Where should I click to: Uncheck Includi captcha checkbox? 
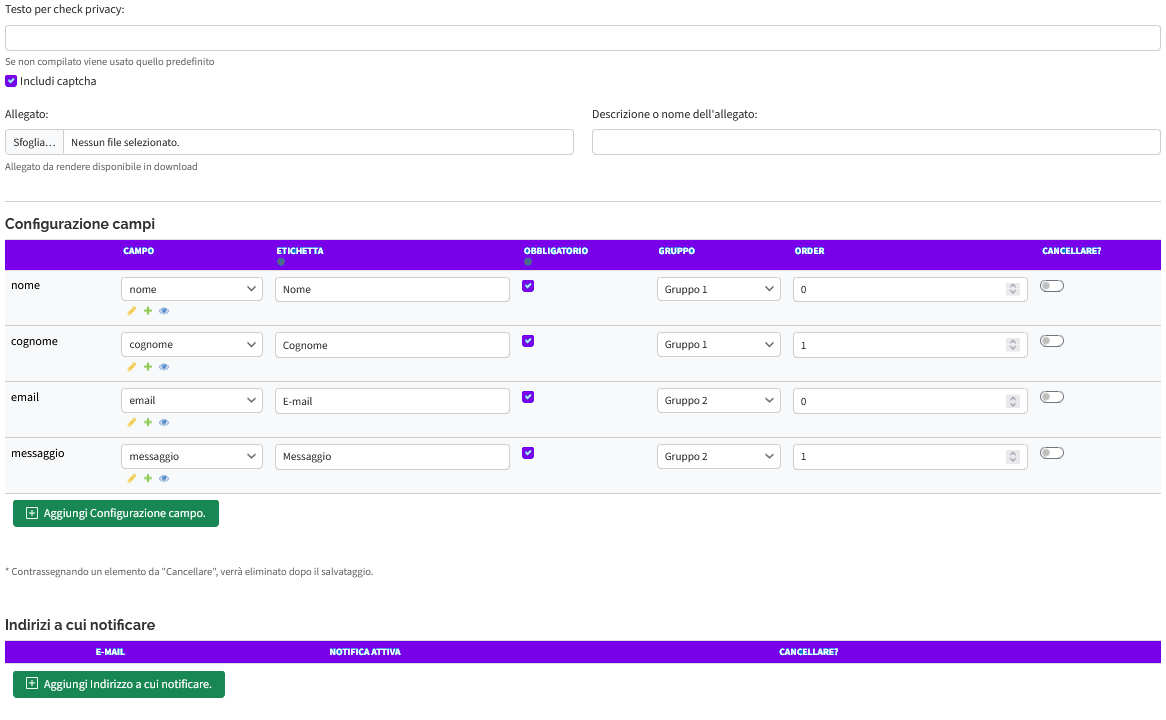[11, 81]
